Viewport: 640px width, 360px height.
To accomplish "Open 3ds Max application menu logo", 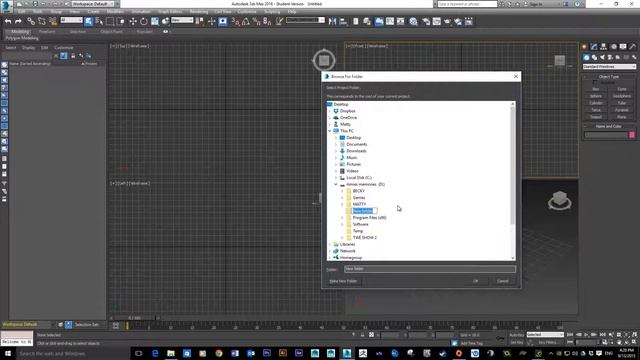I will [6, 6].
